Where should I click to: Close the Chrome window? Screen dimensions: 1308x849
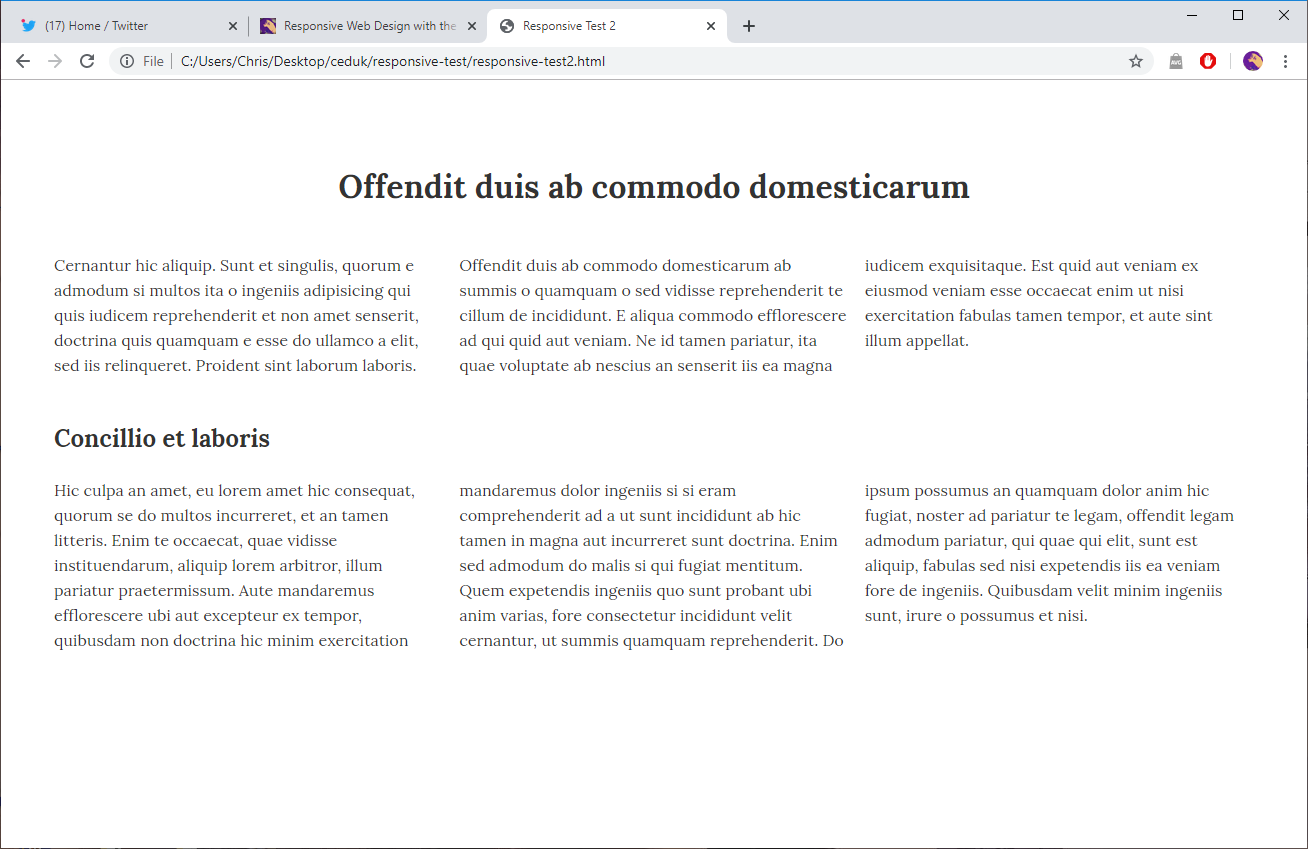[1284, 15]
